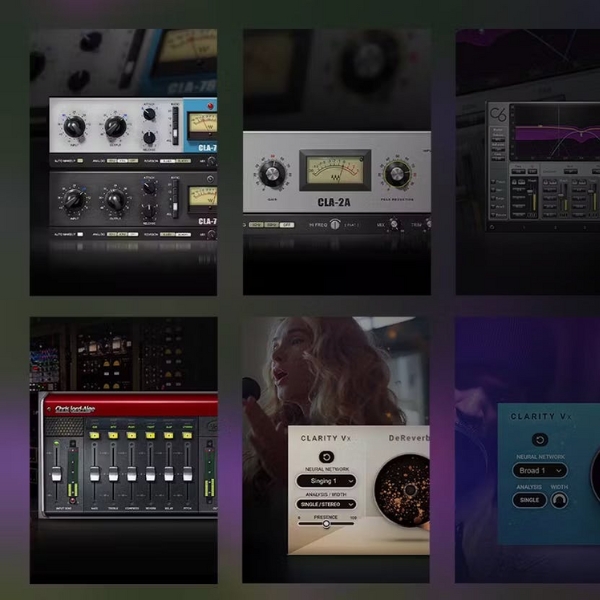Click the Mix knob on blue CLA-76
The image size is (600, 600).
pos(211,161)
